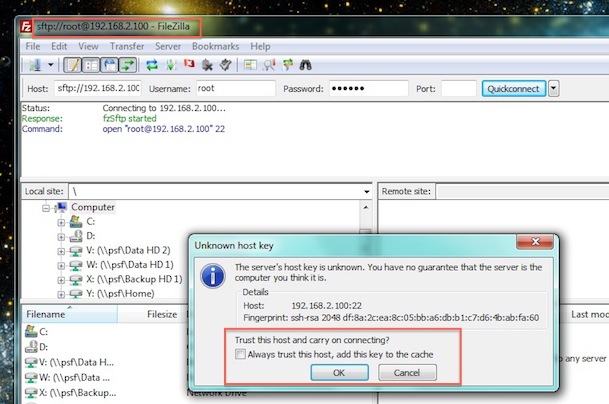Screen dimensions: 609x404
Task: Select C: drive in local tree
Action: (90, 221)
